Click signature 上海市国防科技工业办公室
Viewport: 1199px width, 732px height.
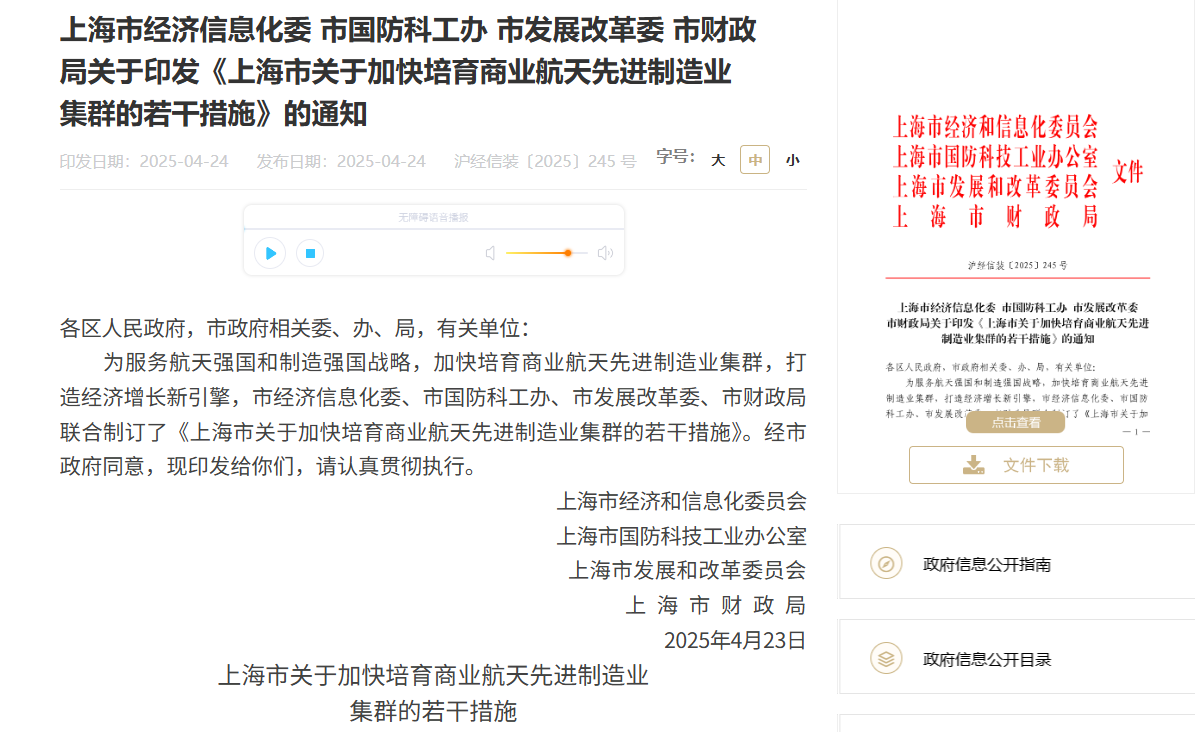click(x=681, y=536)
